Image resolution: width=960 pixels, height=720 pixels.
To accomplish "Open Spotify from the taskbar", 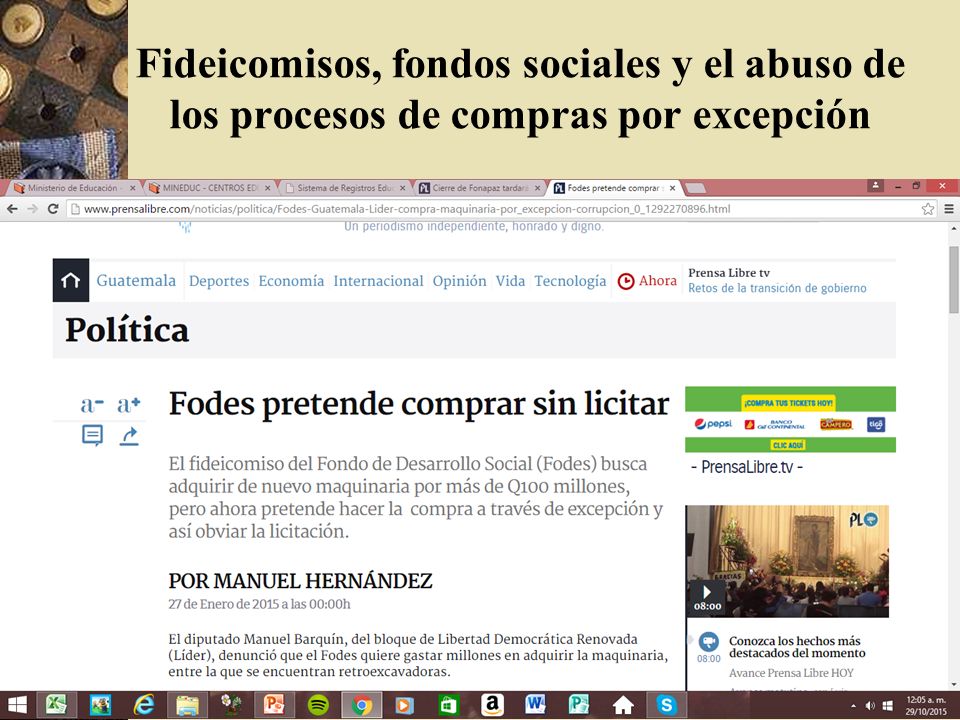I will point(318,705).
